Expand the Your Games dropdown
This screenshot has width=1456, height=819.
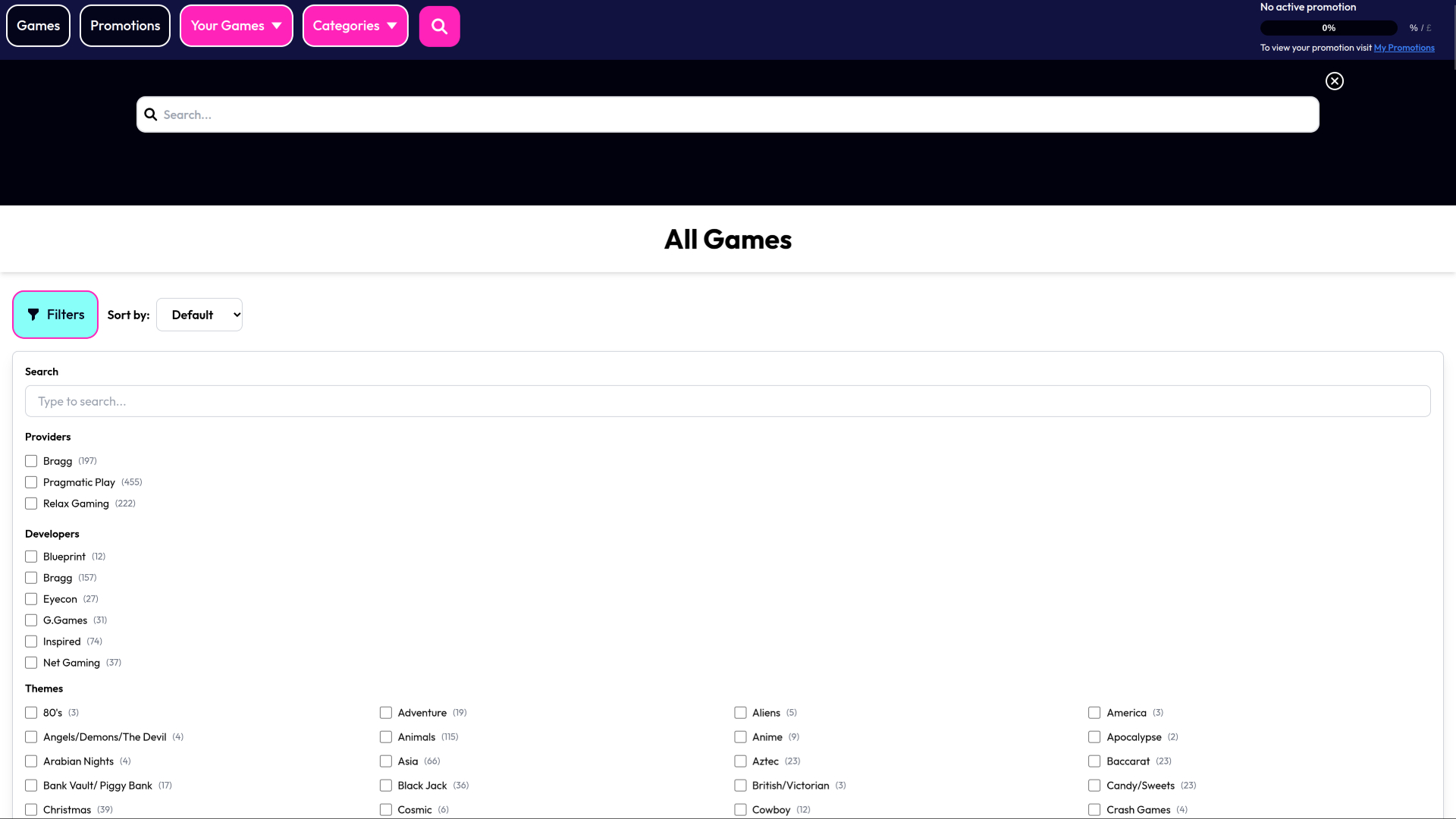tap(236, 25)
